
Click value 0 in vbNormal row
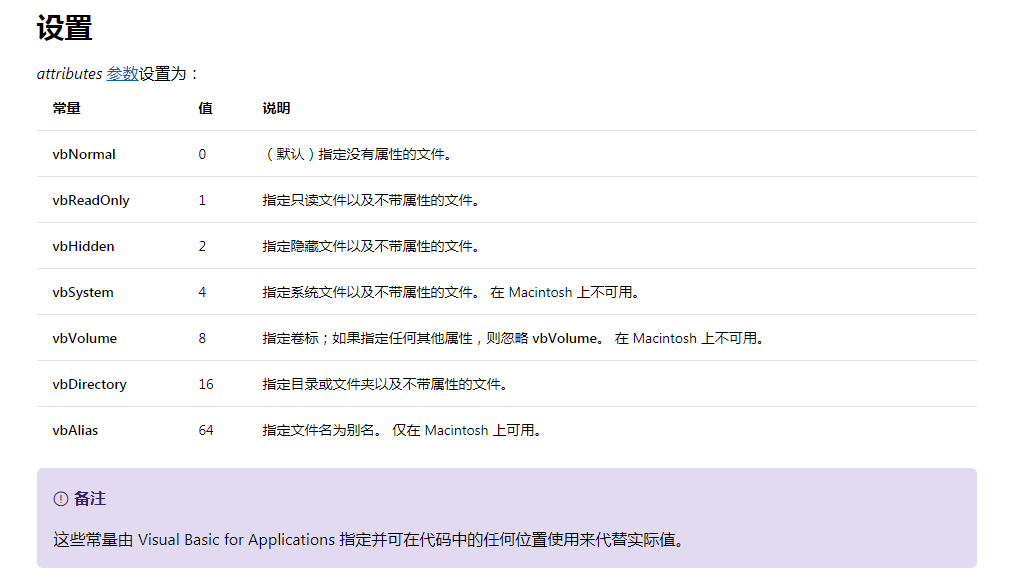tap(202, 154)
